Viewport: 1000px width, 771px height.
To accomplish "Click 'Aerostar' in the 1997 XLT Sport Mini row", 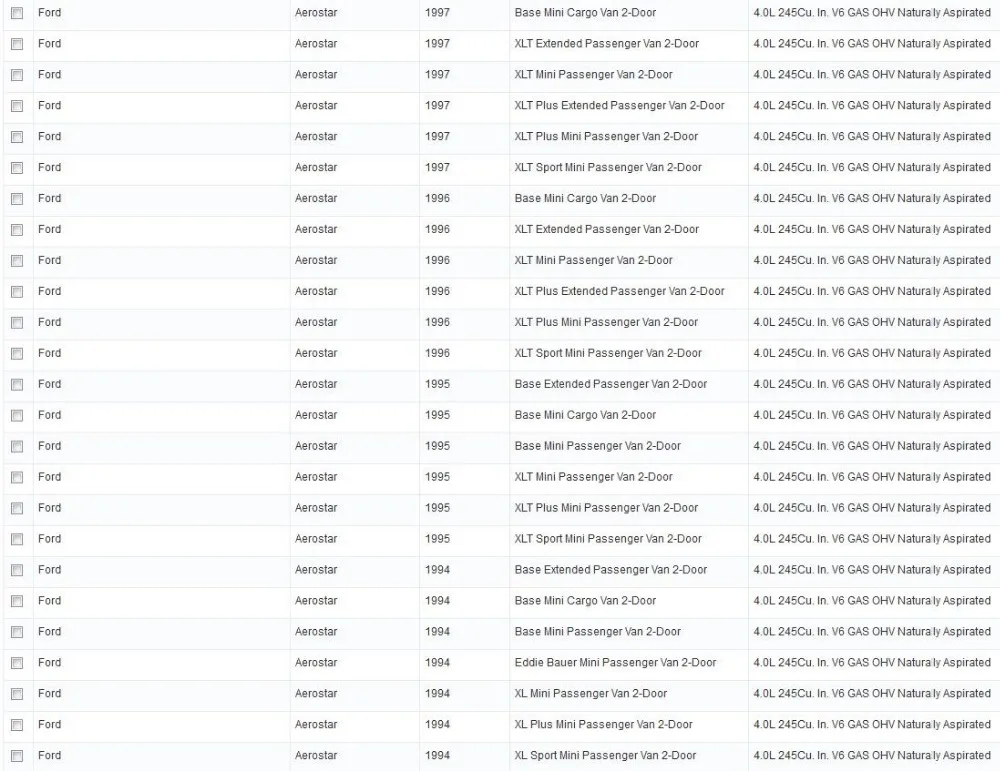I will tap(316, 168).
